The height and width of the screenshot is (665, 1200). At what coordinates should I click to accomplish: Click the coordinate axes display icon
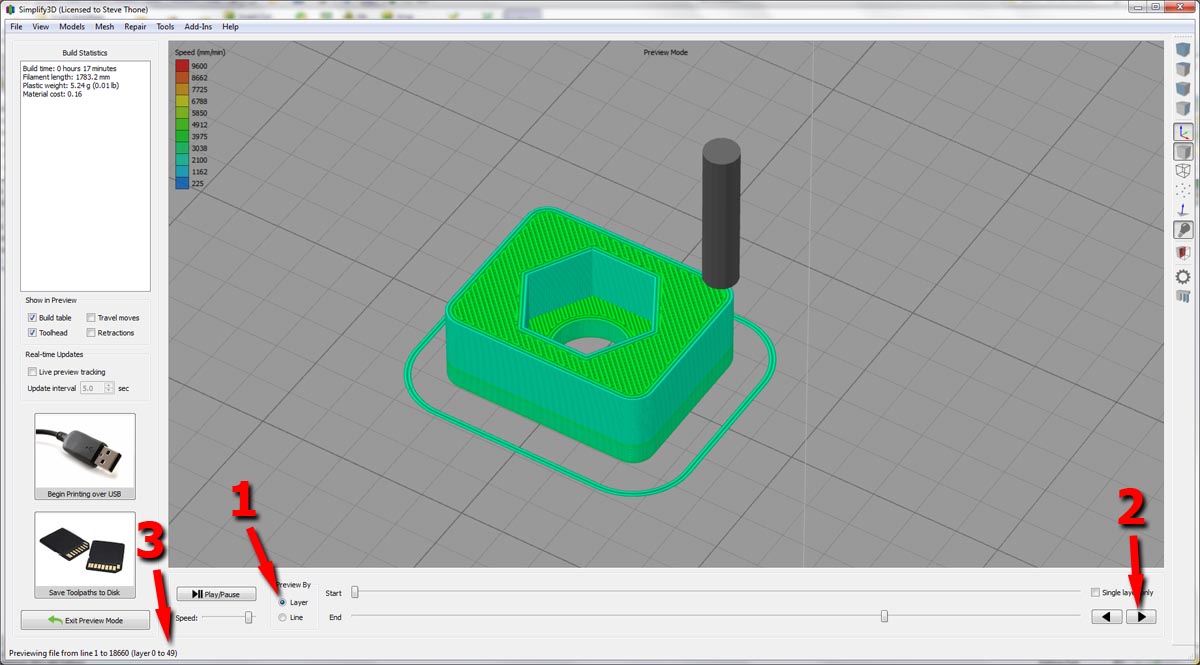[1183, 132]
